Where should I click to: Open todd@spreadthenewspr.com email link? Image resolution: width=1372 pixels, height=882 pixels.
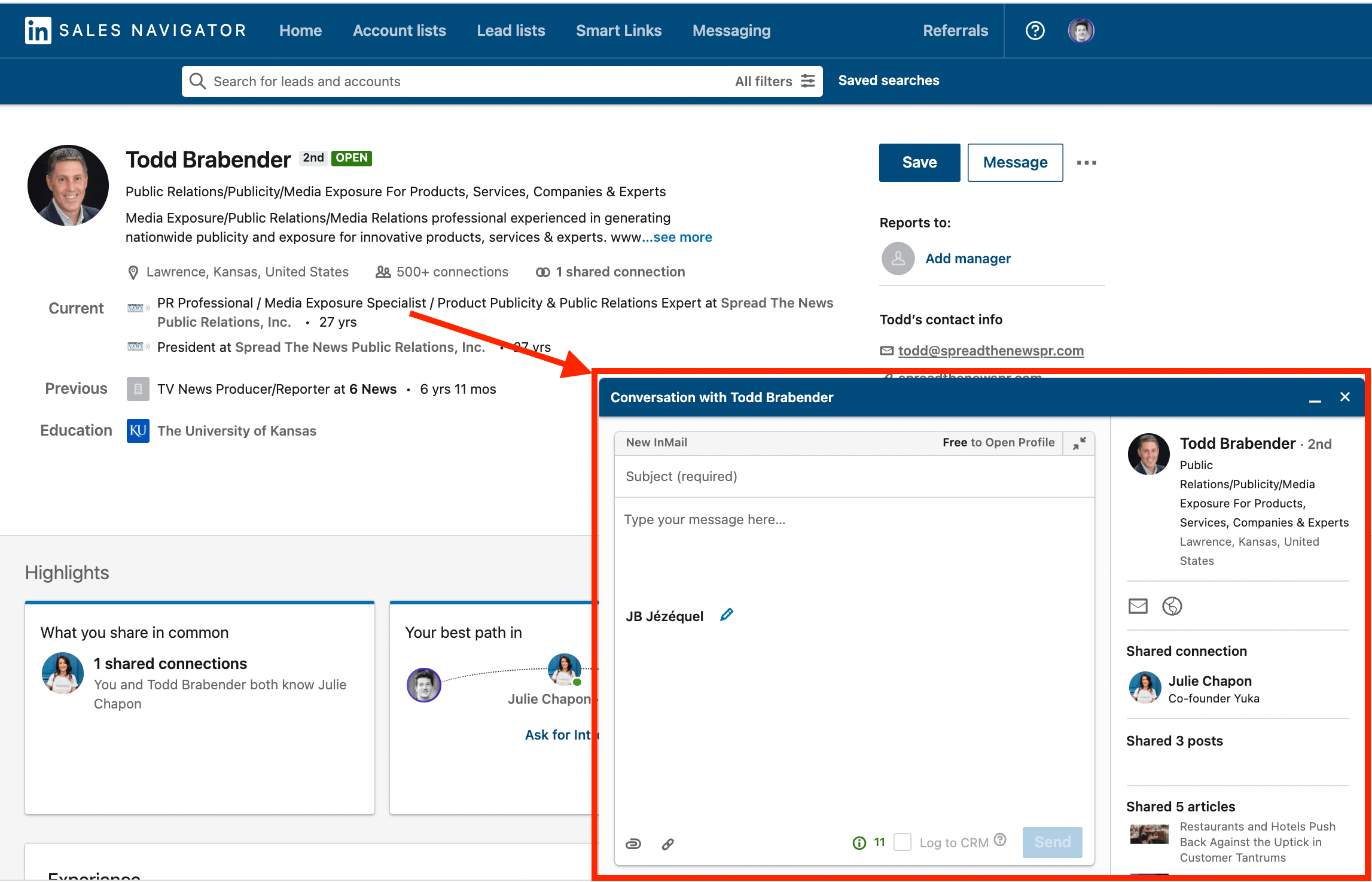pos(990,351)
